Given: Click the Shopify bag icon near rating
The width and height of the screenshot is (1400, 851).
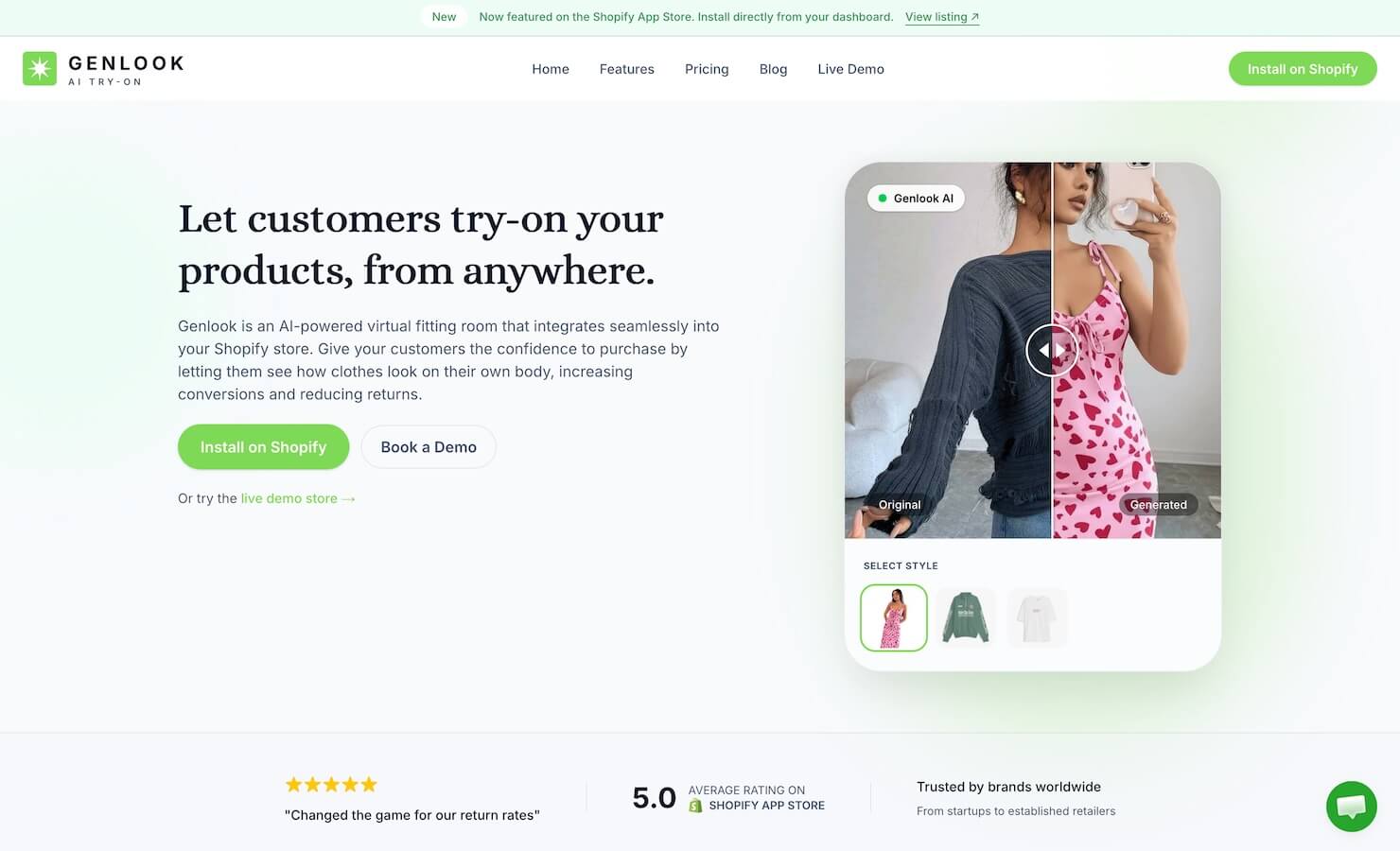Looking at the screenshot, I should point(695,806).
